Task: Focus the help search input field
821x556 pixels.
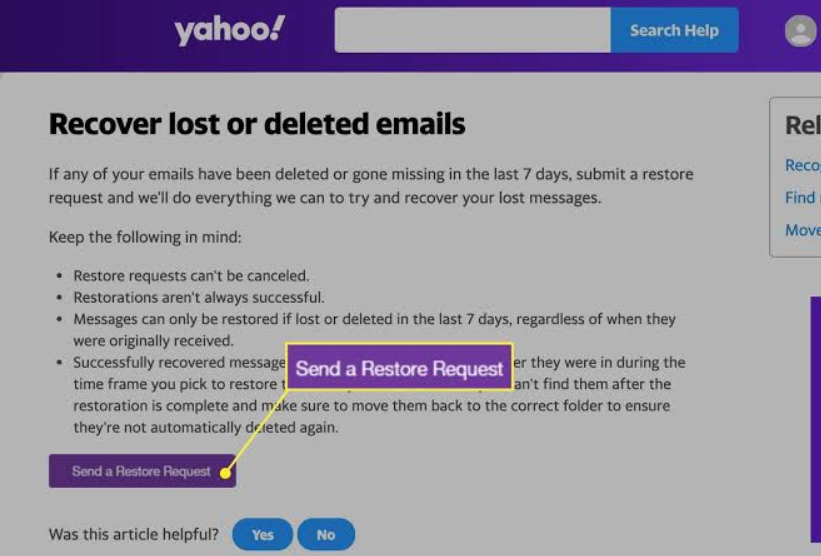Action: pyautogui.click(x=472, y=30)
